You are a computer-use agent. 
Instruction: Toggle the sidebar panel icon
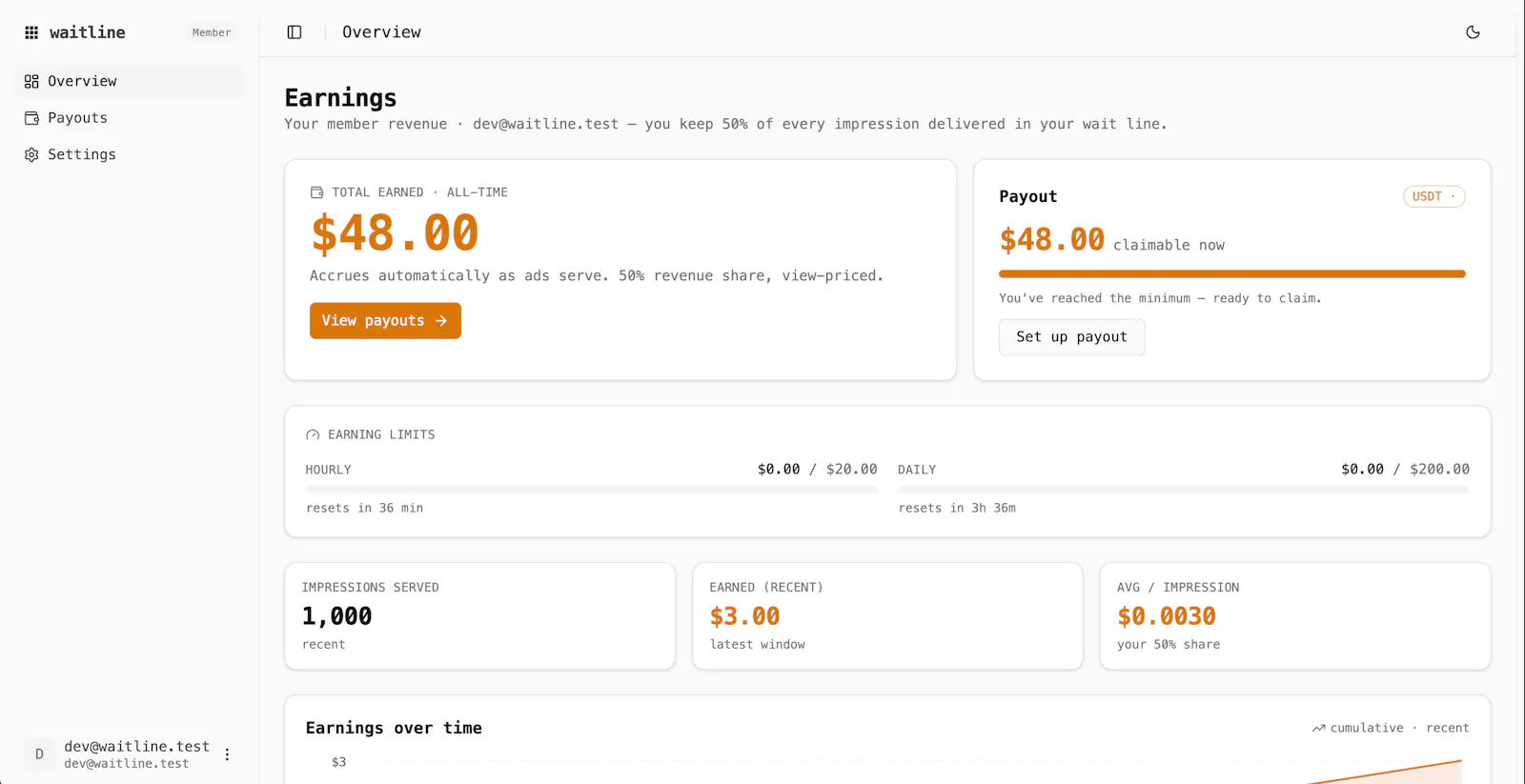[295, 32]
